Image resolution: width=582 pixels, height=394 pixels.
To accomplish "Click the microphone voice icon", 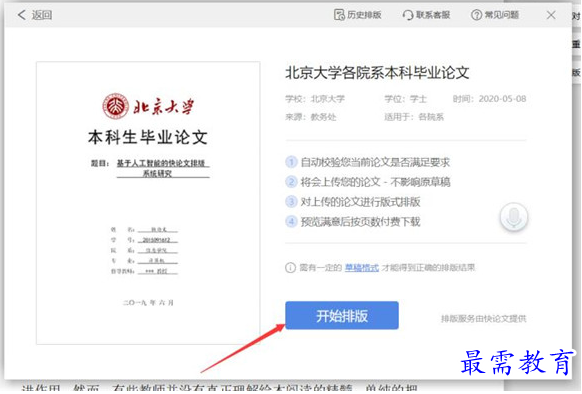I will pyautogui.click(x=514, y=217).
